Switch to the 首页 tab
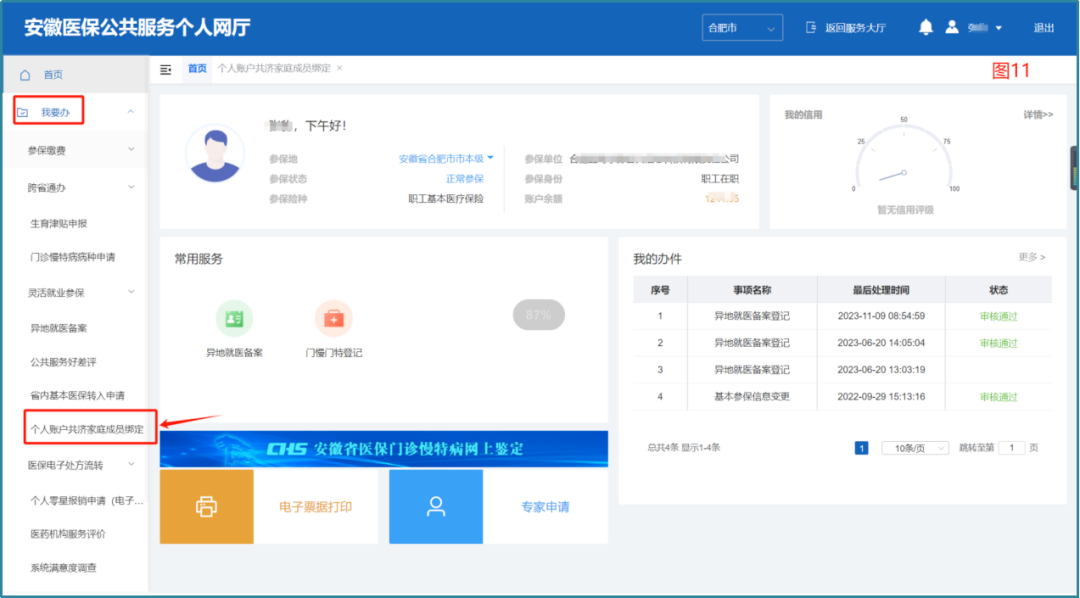The width and height of the screenshot is (1080, 598). coord(197,68)
